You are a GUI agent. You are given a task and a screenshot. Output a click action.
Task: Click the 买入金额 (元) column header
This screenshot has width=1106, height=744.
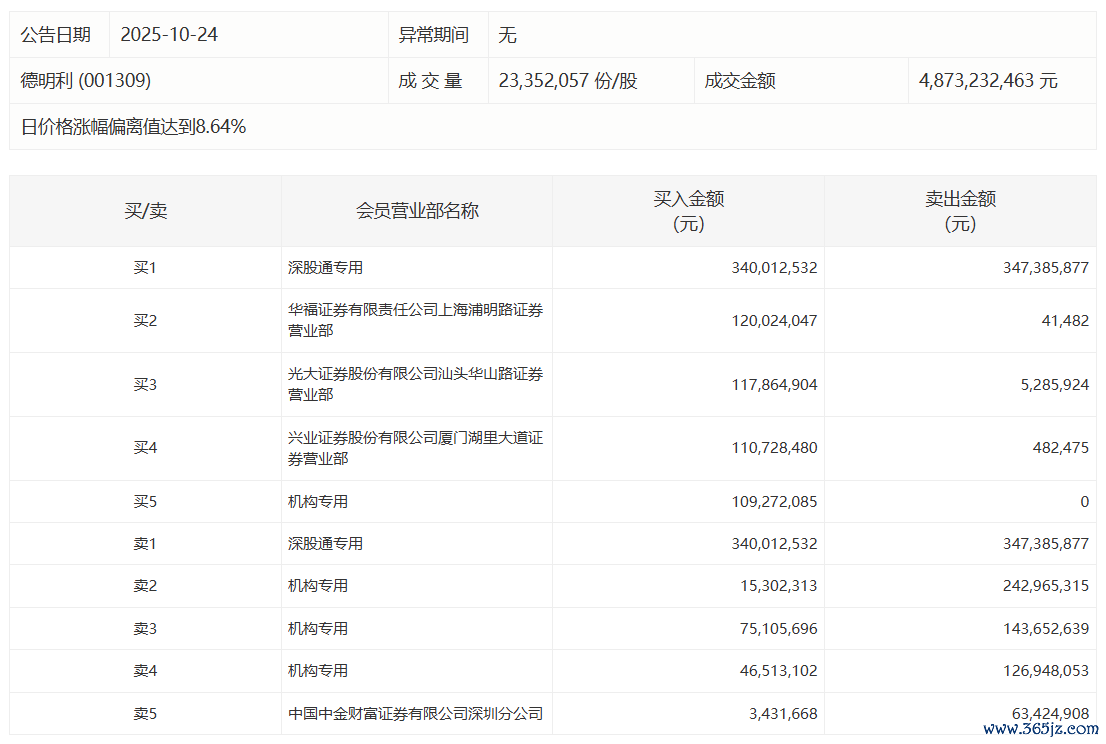tap(688, 211)
